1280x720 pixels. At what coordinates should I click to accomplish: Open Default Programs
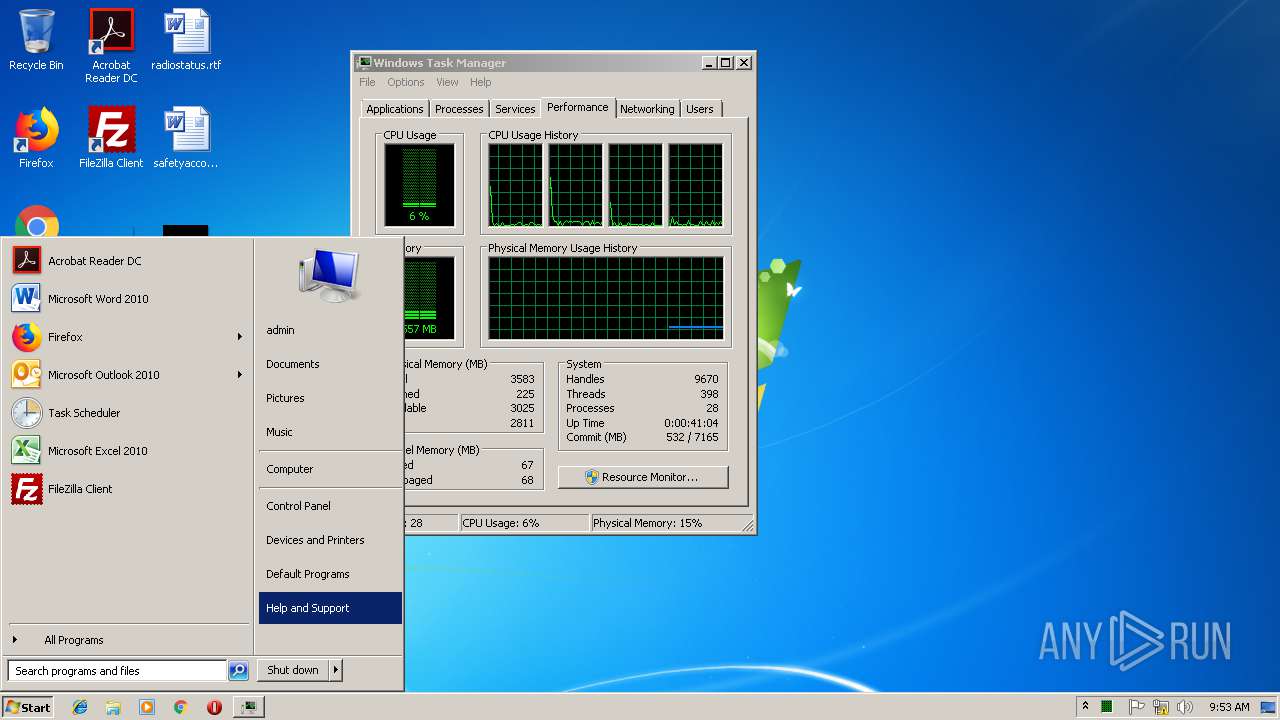point(330,574)
